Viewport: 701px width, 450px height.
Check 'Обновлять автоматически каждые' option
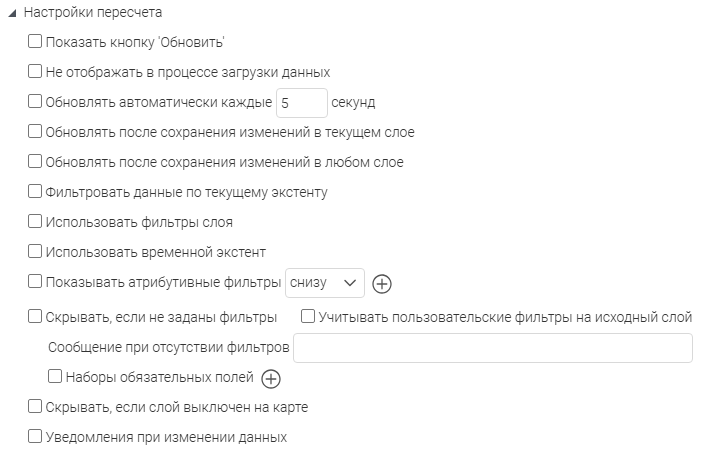[x=36, y=102]
